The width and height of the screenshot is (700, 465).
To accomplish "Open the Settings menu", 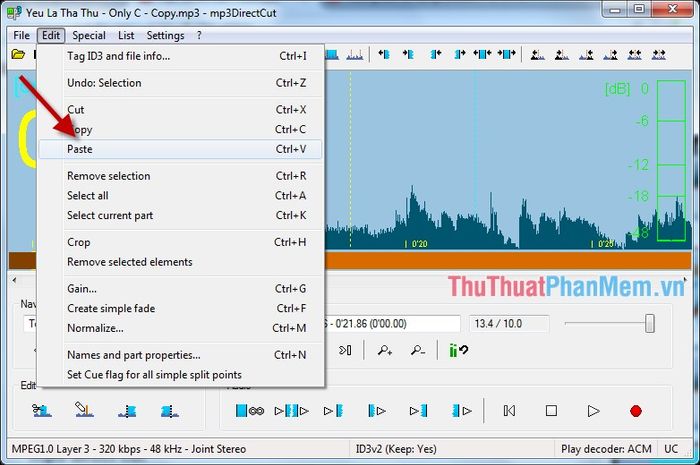I will point(165,35).
